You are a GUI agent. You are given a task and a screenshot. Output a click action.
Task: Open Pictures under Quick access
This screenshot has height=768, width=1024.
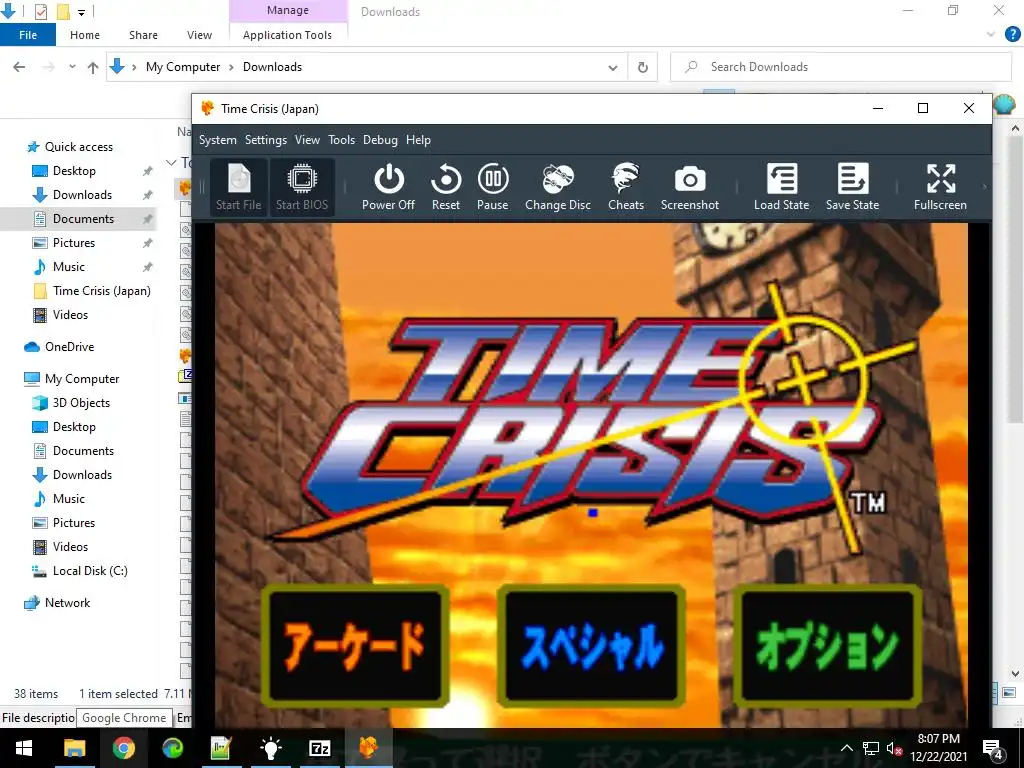pyautogui.click(x=74, y=243)
